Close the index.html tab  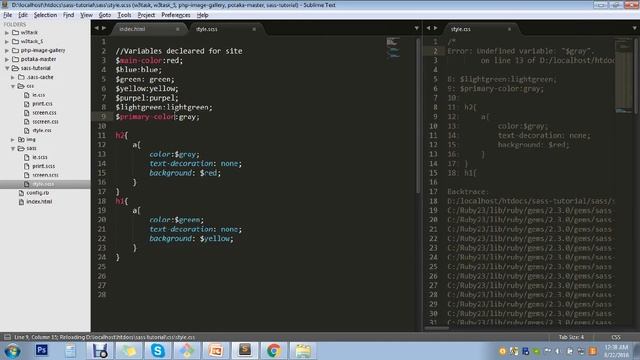click(178, 29)
